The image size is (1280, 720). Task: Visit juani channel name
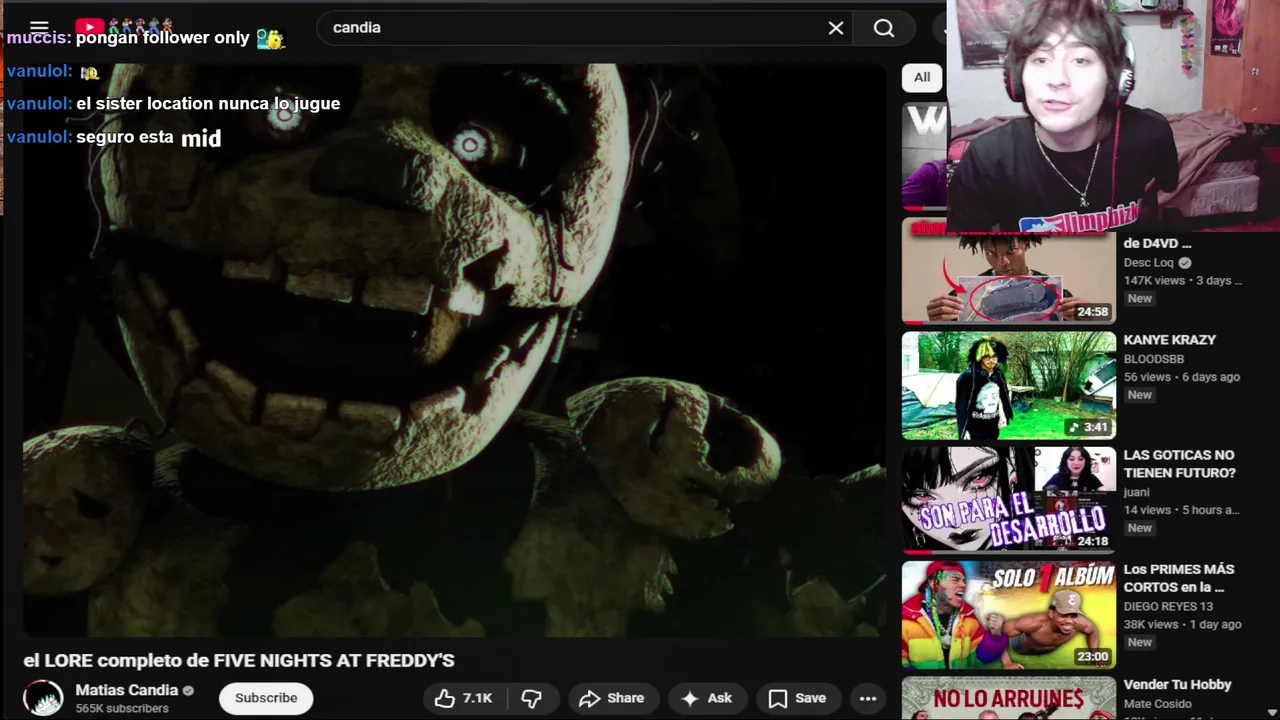pos(1137,492)
